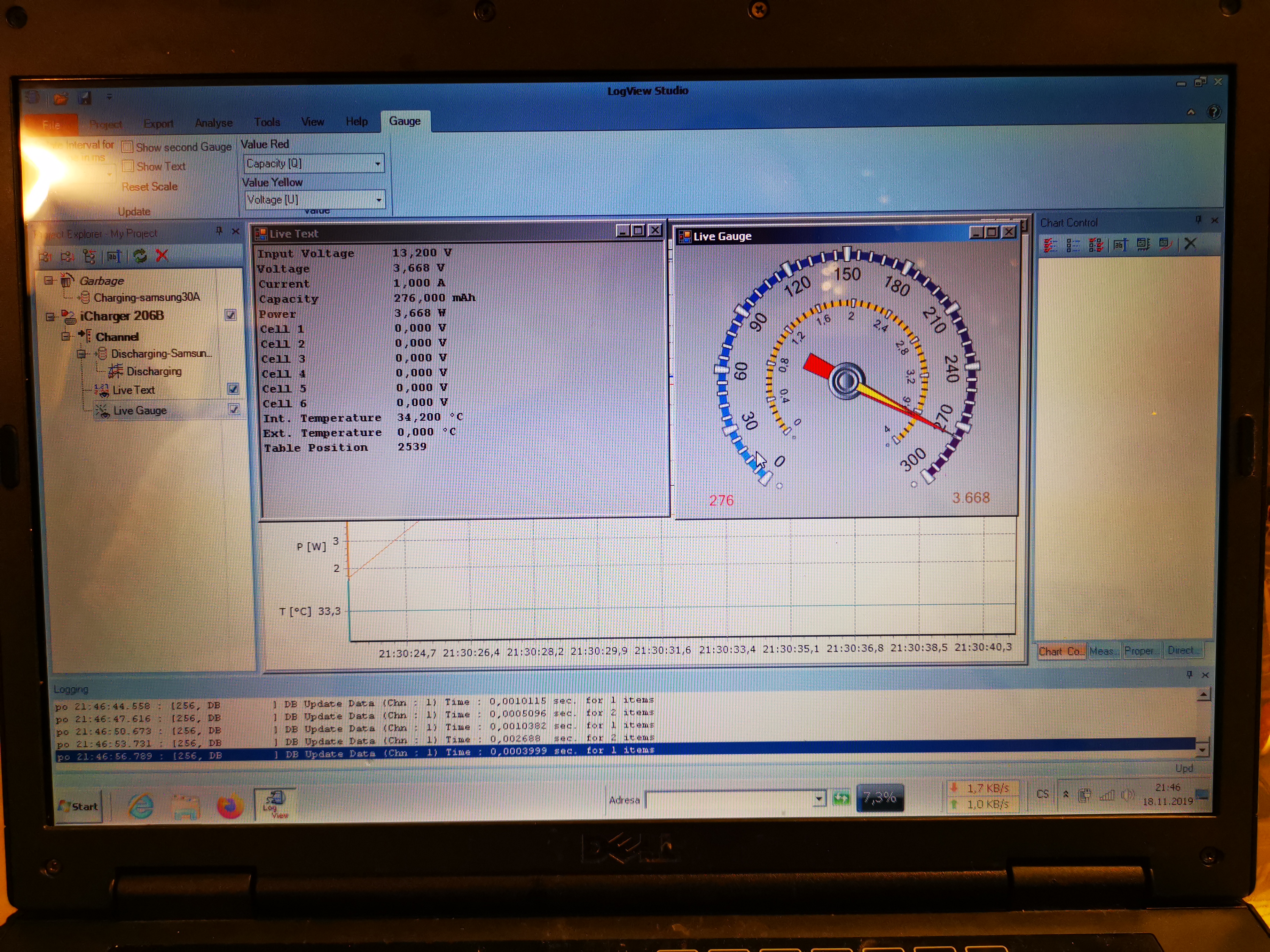The image size is (1270, 952).
Task: Click the rename icon in Project Explorer toolbar
Action: 114,256
